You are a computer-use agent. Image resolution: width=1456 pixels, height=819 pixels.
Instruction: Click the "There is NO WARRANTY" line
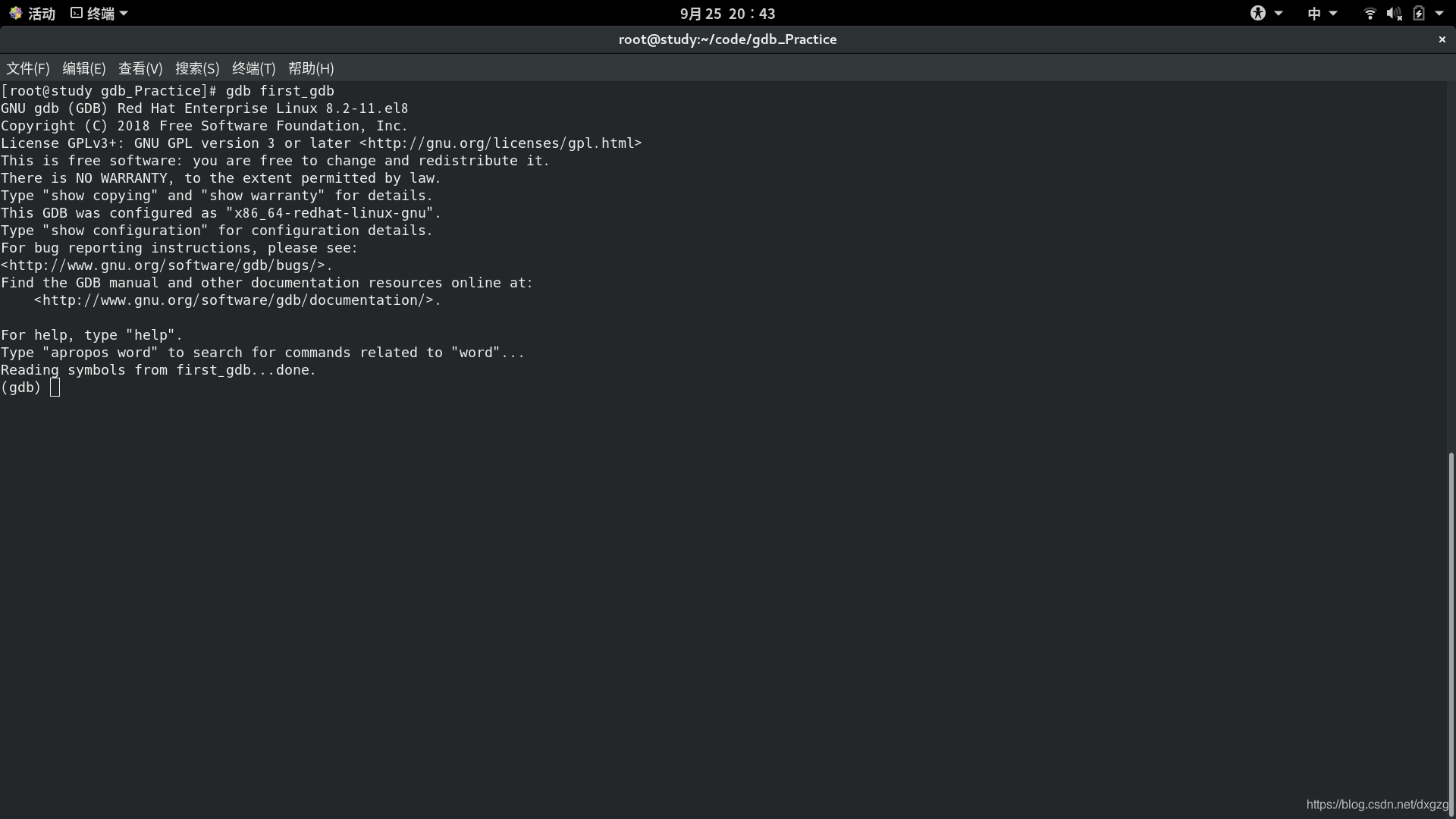click(x=221, y=178)
